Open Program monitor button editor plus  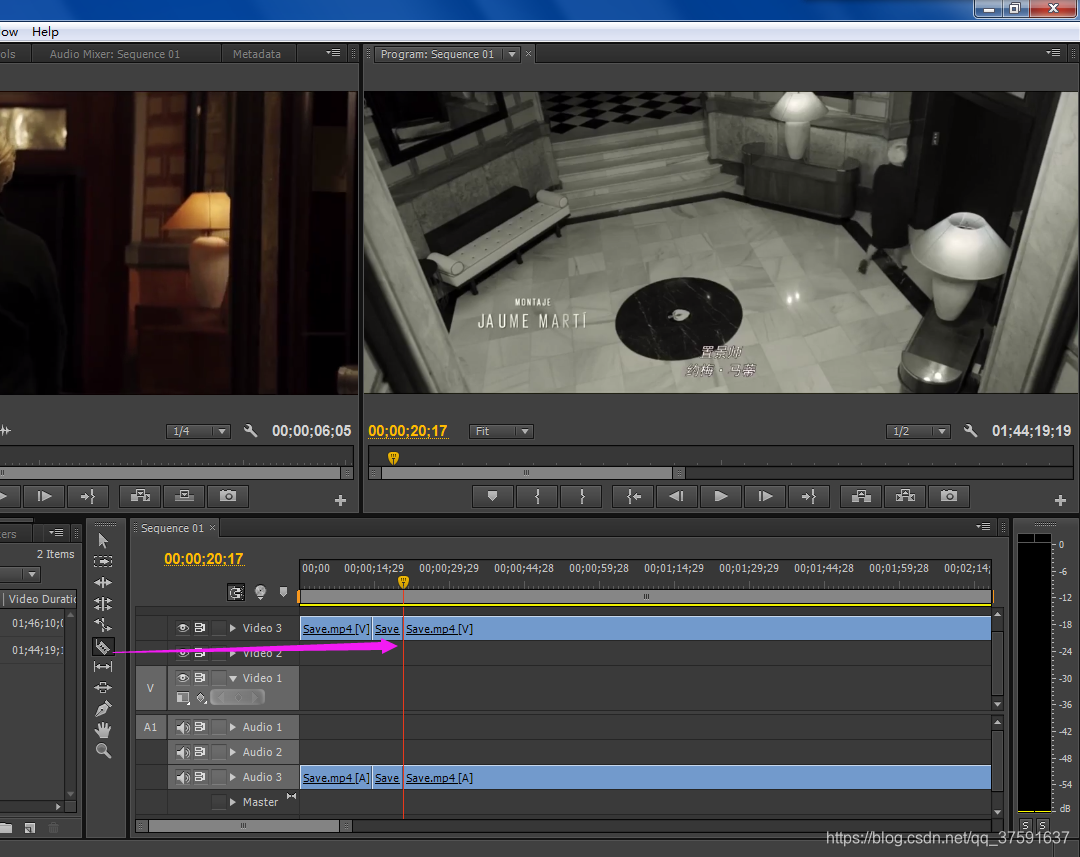tap(1060, 500)
